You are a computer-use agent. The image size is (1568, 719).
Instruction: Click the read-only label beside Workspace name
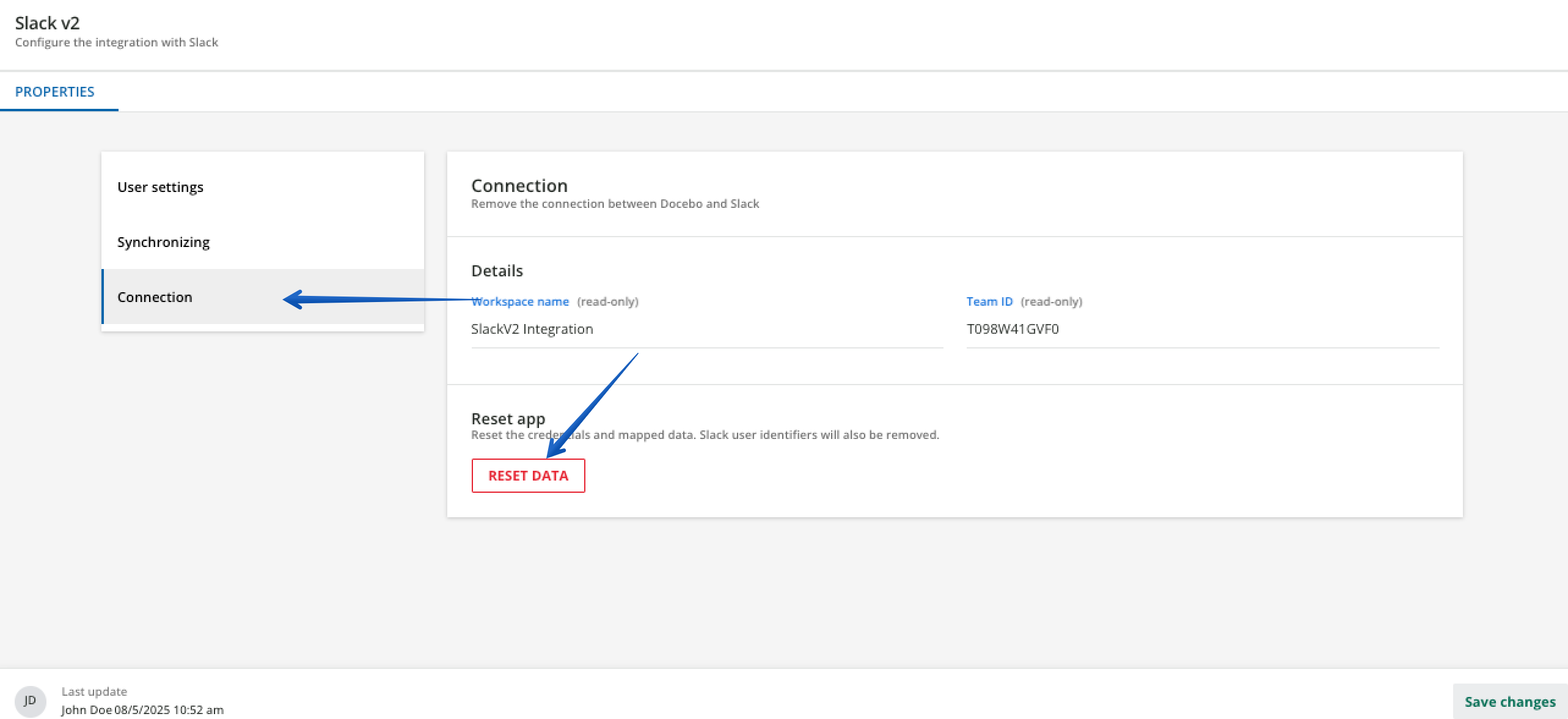click(x=607, y=301)
